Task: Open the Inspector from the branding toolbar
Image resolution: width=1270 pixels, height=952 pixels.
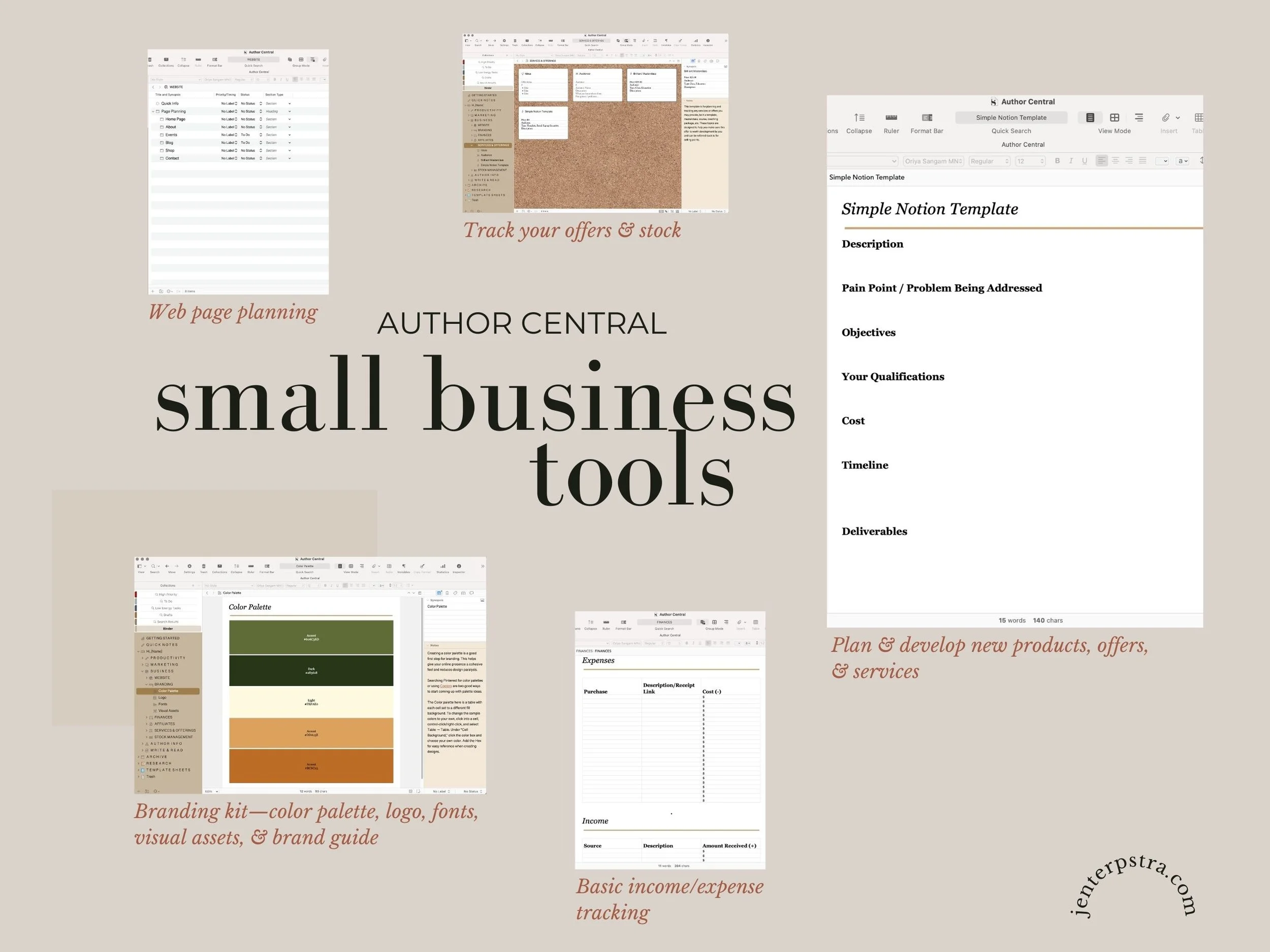Action: click(459, 567)
